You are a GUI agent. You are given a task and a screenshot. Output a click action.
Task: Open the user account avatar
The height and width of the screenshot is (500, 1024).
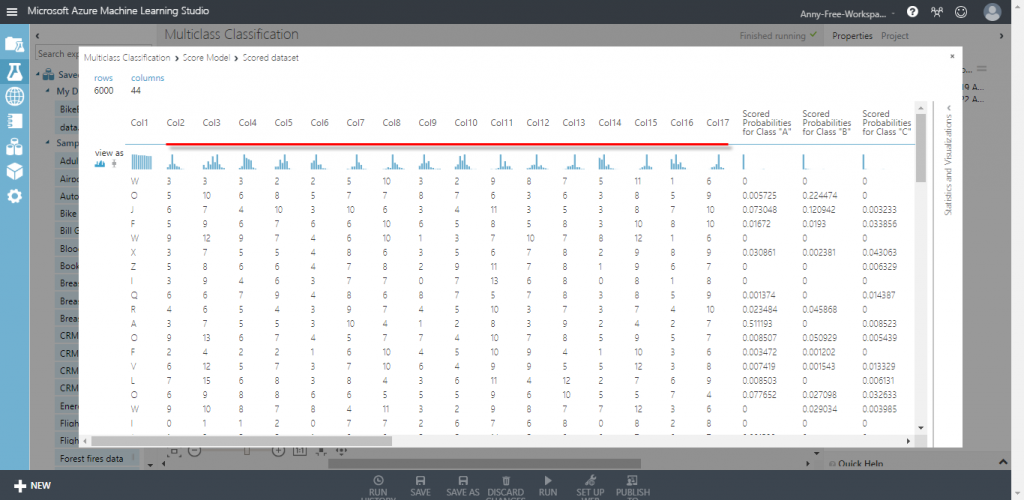(992, 12)
